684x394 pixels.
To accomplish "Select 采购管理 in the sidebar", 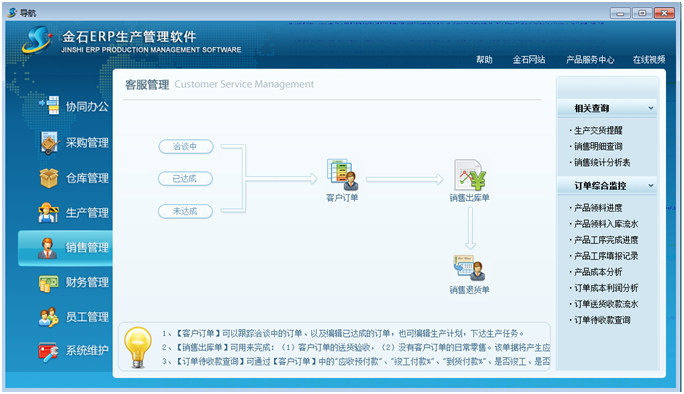I will pos(74,143).
